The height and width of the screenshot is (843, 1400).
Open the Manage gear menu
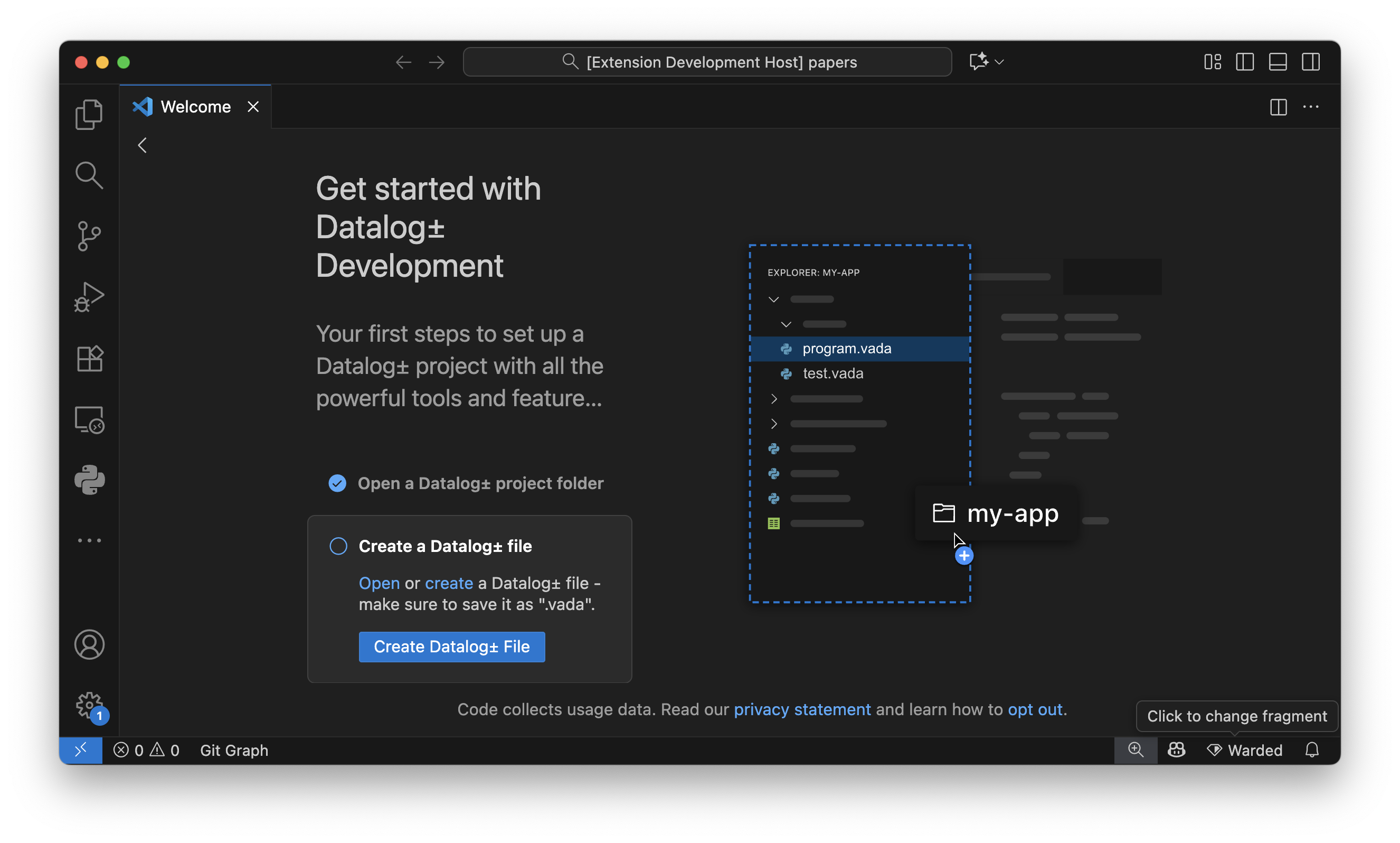(x=89, y=706)
